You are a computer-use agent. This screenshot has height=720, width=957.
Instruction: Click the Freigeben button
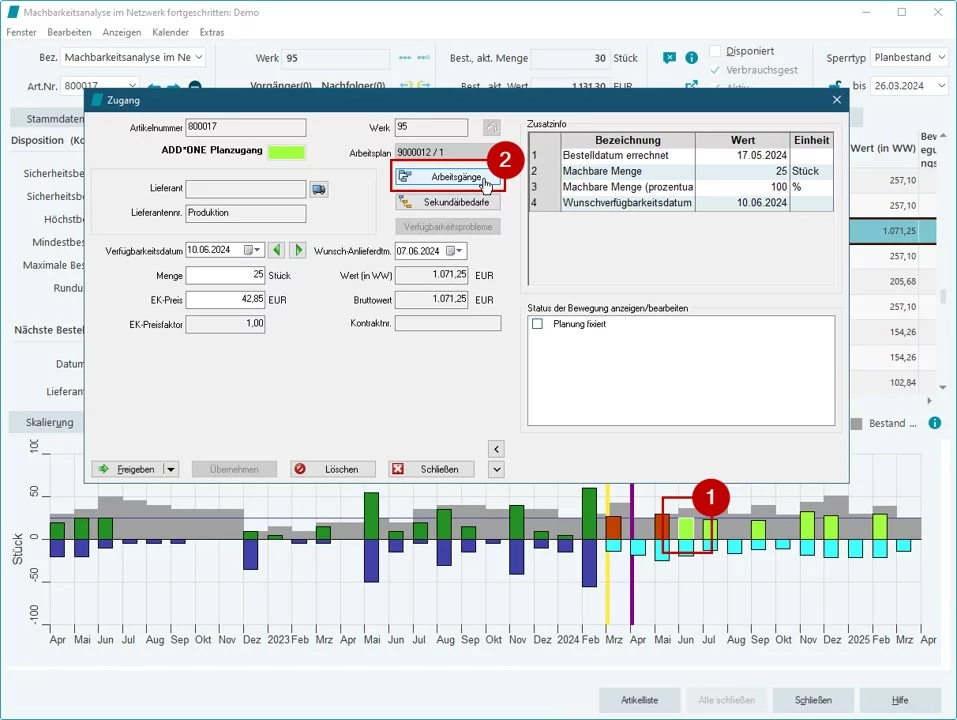[x=128, y=469]
